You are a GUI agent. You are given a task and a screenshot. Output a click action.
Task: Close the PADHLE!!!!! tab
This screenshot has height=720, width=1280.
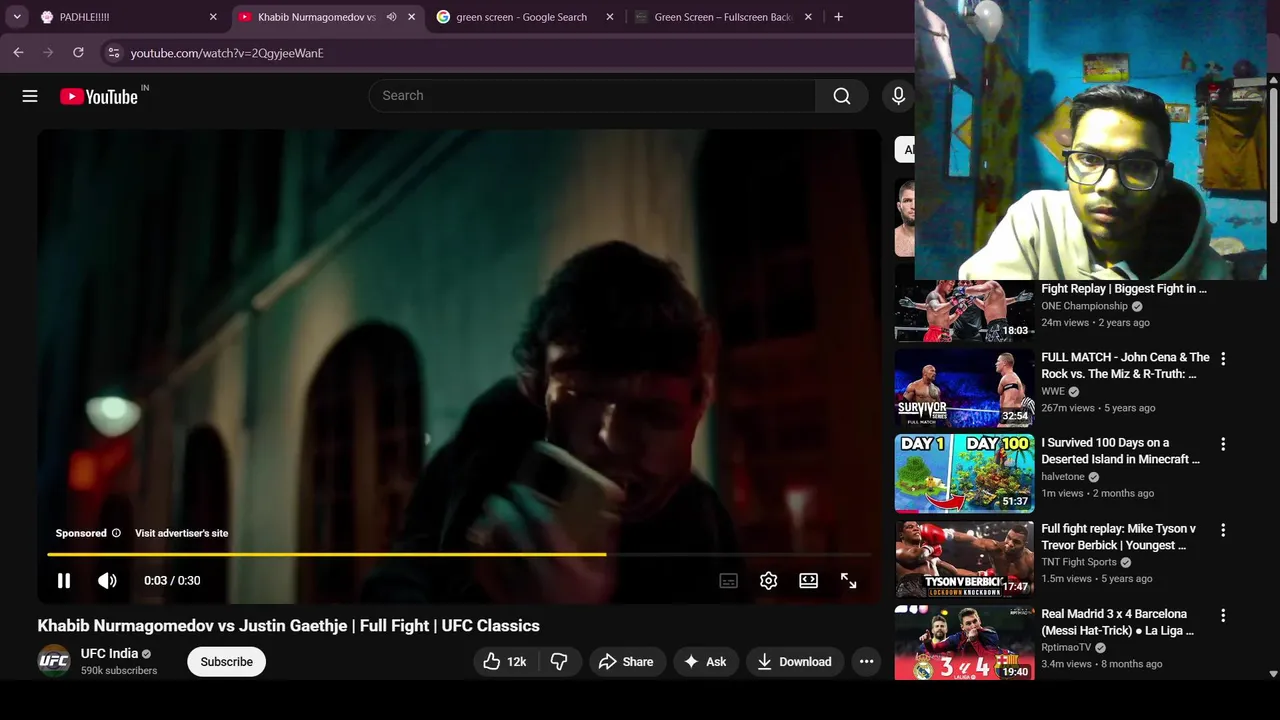213,17
